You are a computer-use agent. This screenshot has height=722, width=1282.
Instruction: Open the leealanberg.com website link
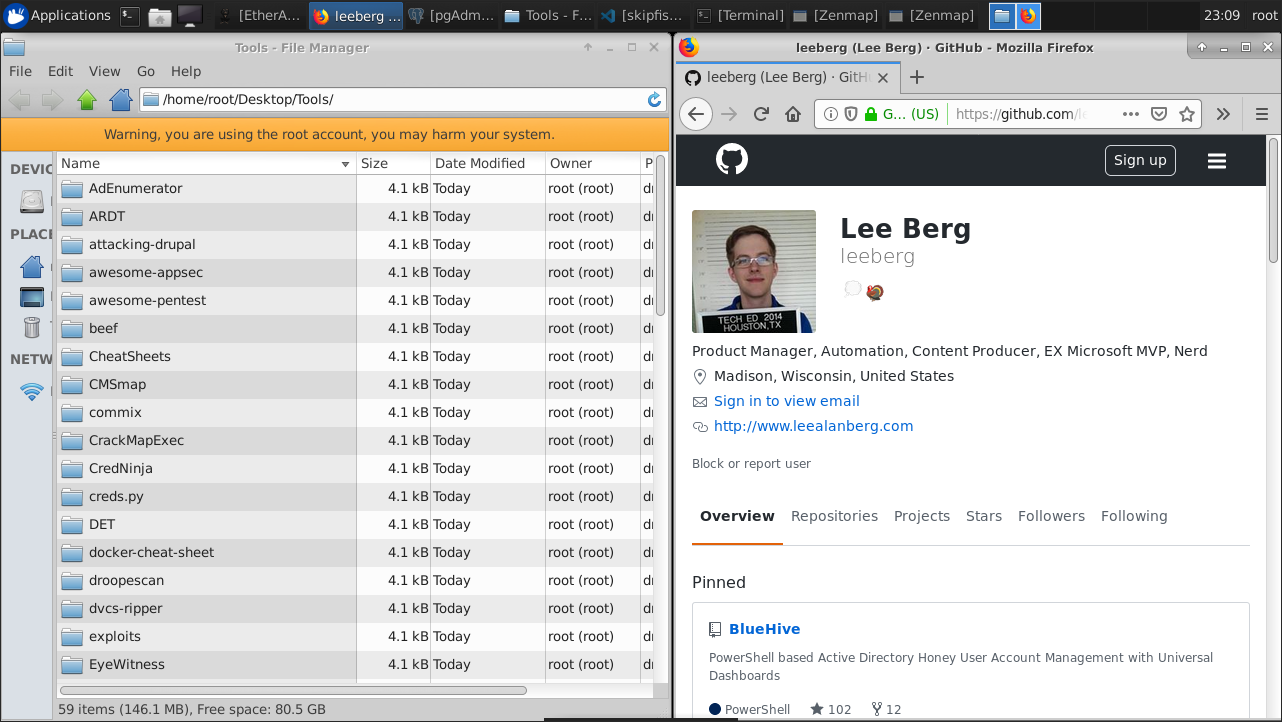pyautogui.click(x=814, y=426)
